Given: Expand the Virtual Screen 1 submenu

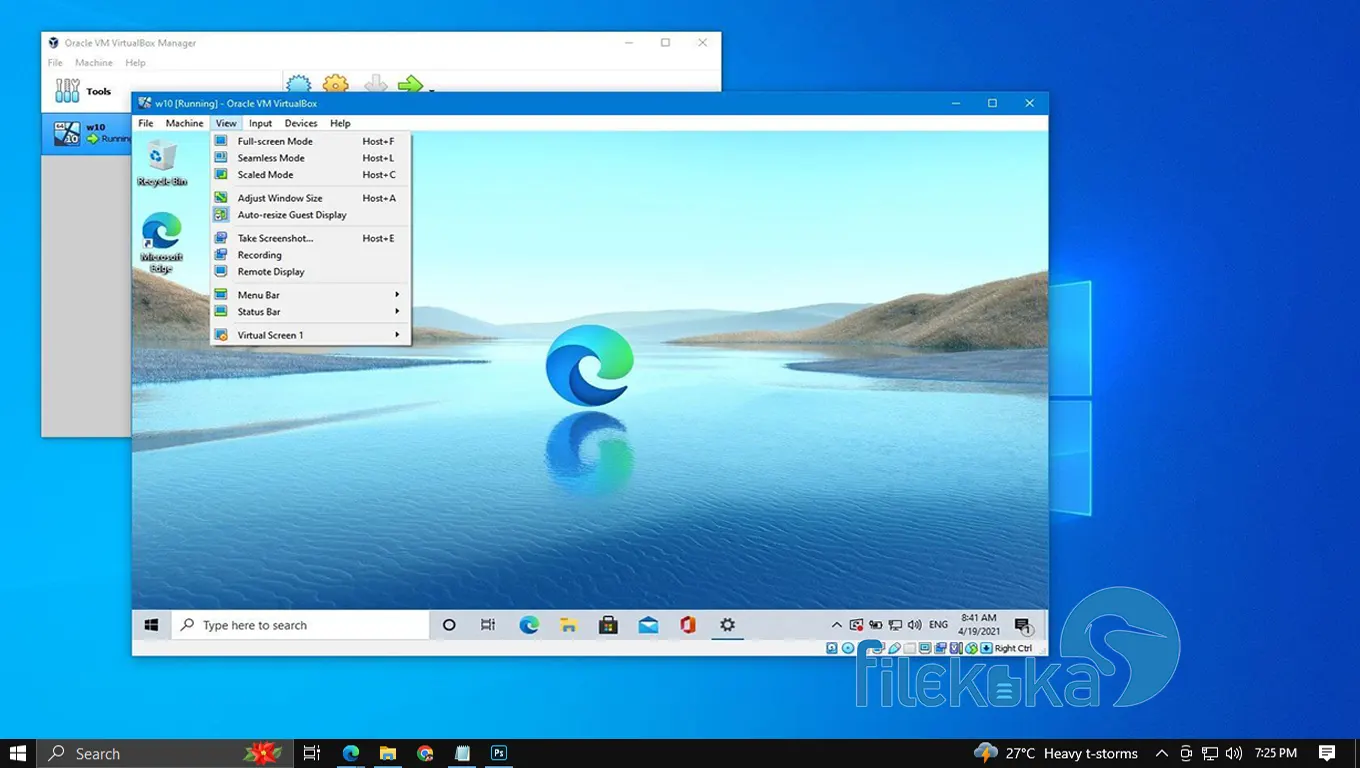Looking at the screenshot, I should 310,335.
